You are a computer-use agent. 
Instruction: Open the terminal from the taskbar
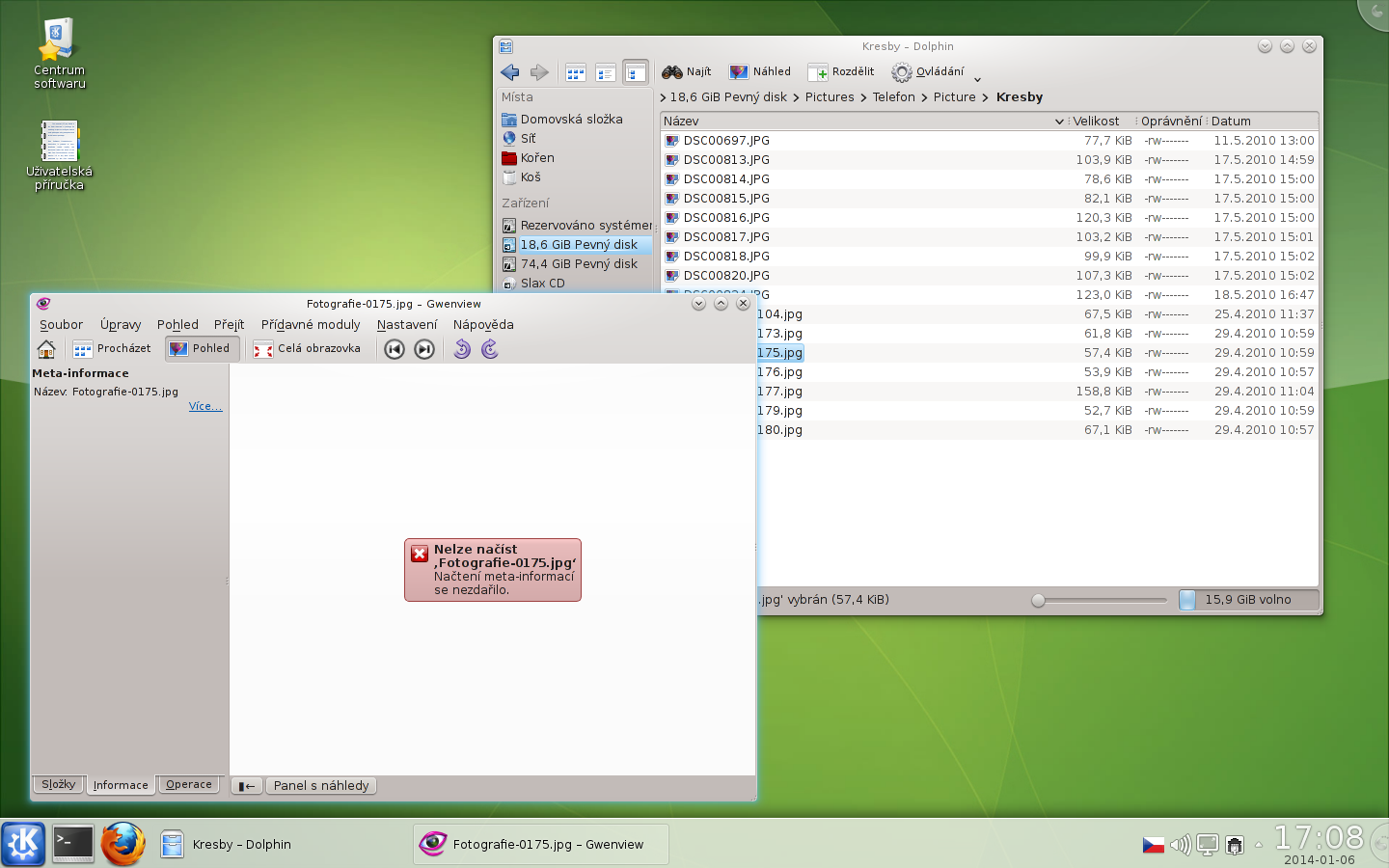(x=73, y=844)
